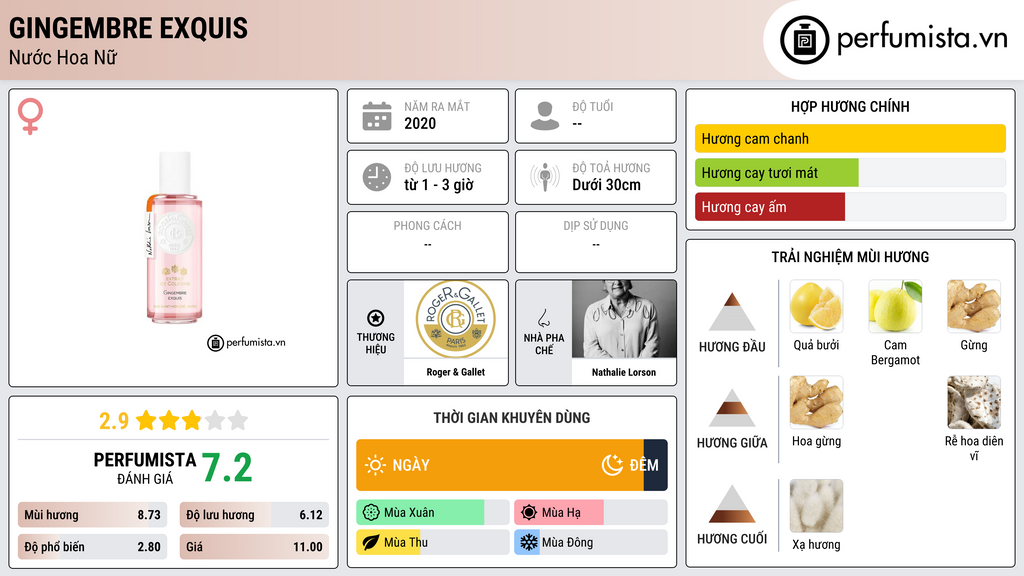Click the Nathalie Lorson perfumer portrait
This screenshot has height=576, width=1024.
click(624, 319)
